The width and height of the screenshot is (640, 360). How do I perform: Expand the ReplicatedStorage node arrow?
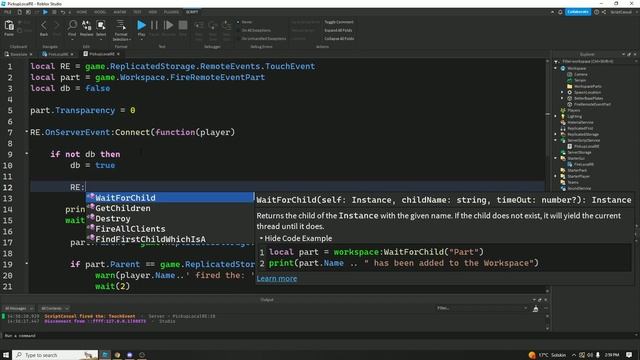[x=556, y=134]
